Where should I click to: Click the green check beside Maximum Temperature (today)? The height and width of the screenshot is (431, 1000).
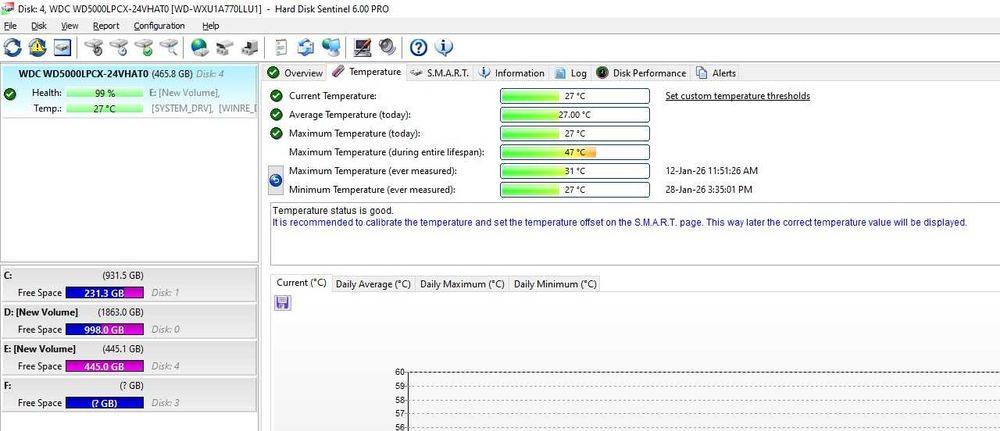(276, 133)
